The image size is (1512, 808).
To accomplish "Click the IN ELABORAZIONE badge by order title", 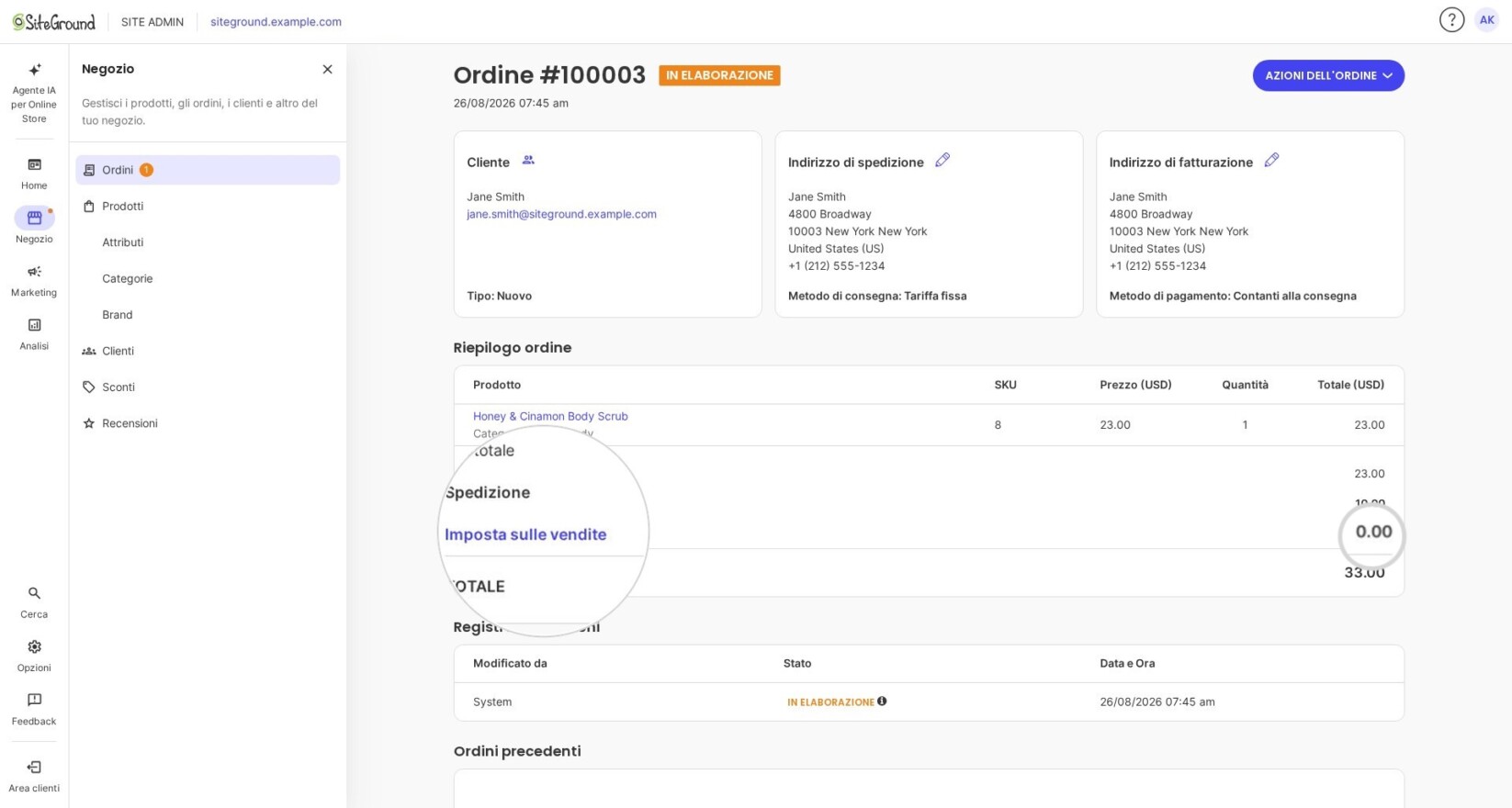I will 719,75.
